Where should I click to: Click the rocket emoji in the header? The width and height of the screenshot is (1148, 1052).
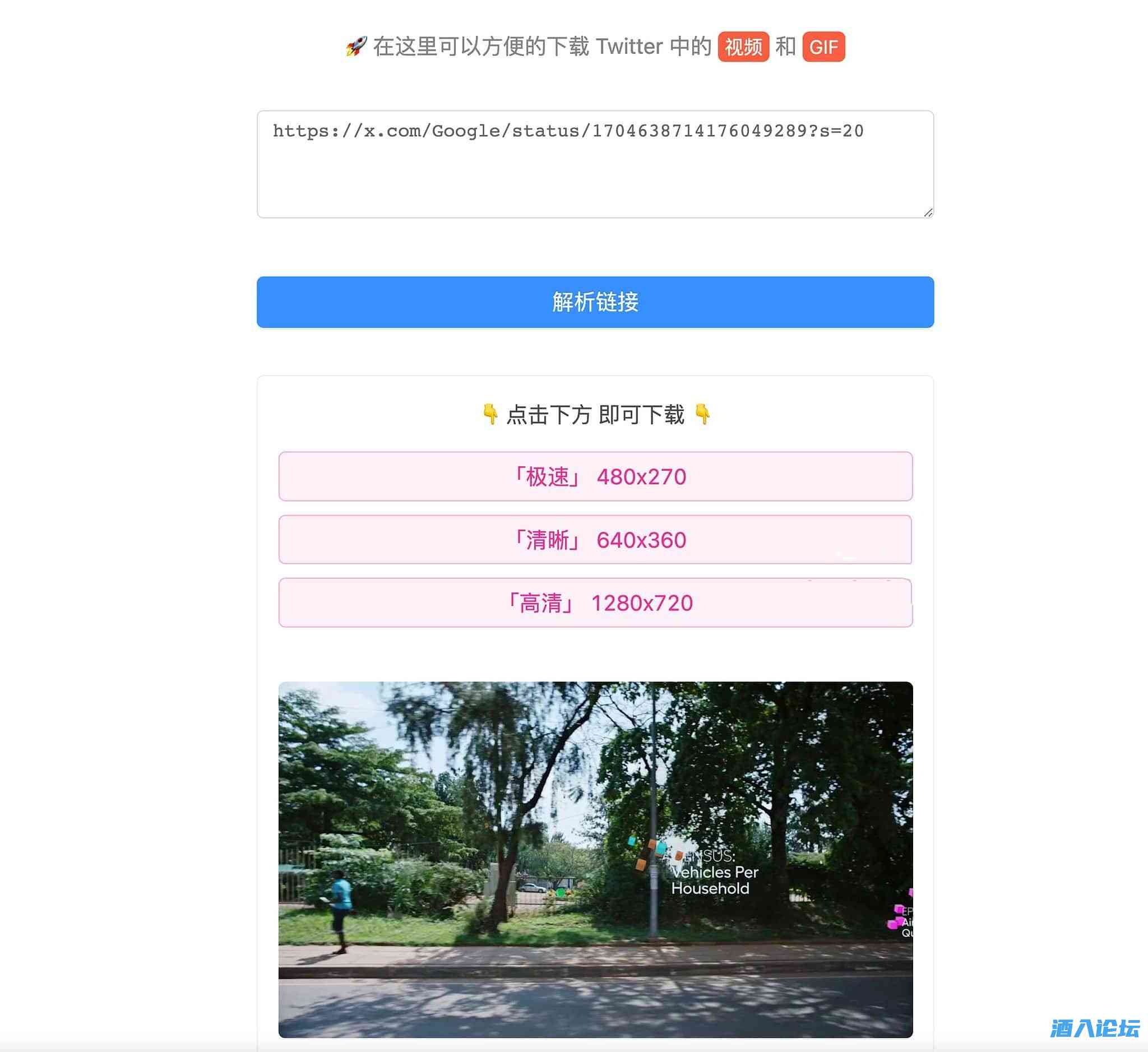356,46
